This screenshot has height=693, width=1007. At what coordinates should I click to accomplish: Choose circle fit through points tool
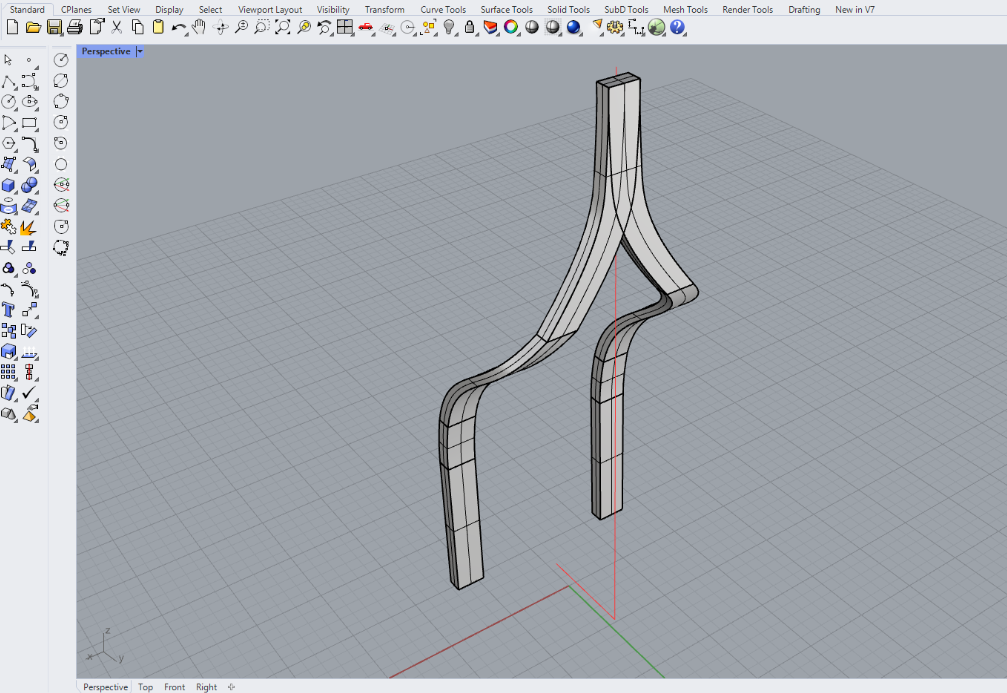(61, 248)
